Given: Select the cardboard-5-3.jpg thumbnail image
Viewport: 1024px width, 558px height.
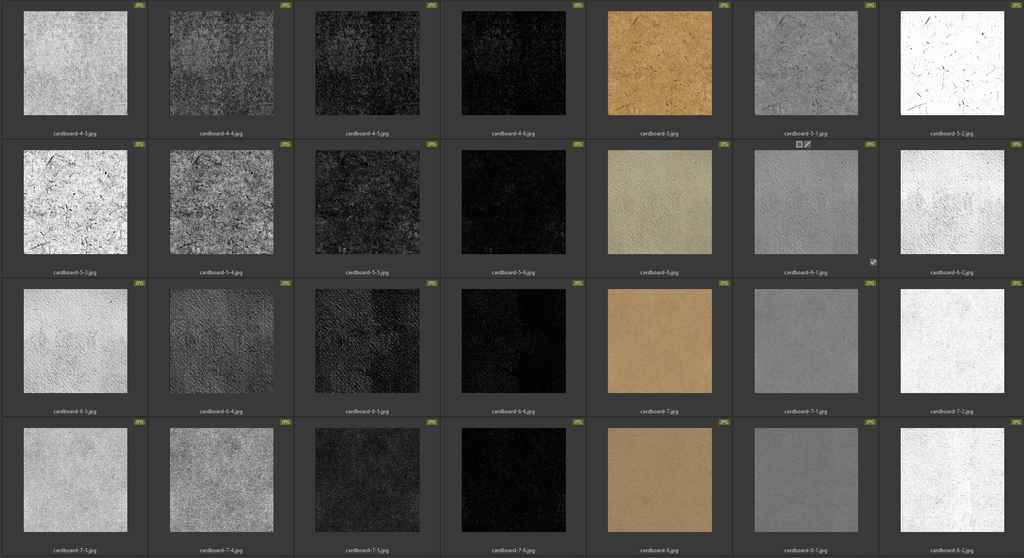Looking at the screenshot, I should (x=75, y=202).
